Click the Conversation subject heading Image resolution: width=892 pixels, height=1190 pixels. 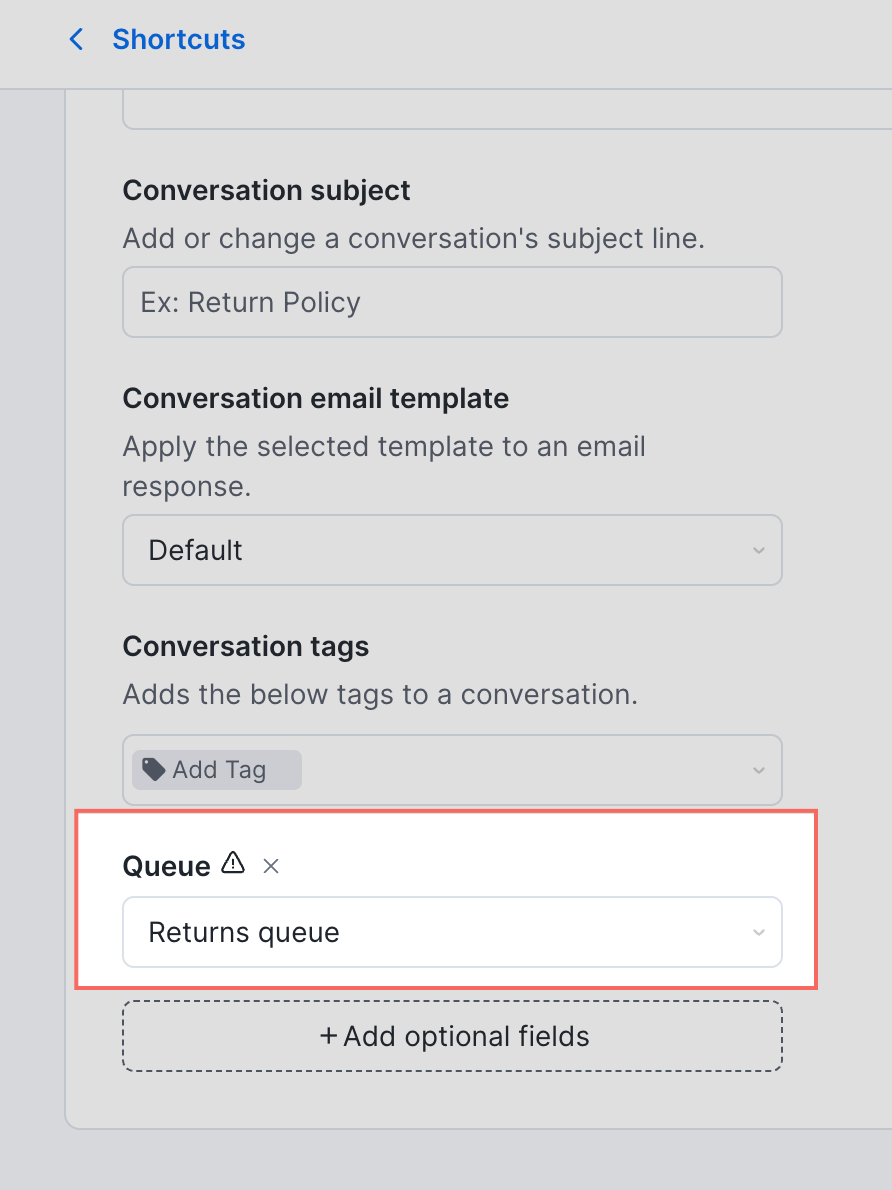coord(266,190)
